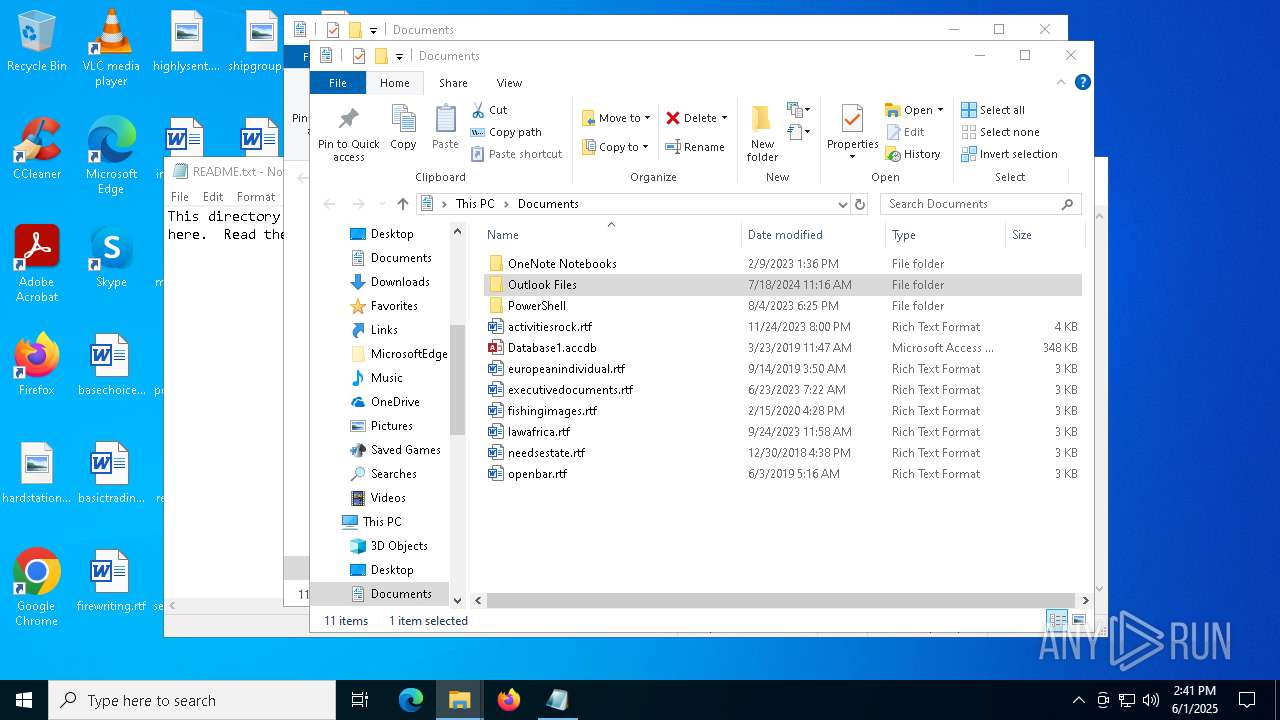Image resolution: width=1280 pixels, height=720 pixels.
Task: Open Format menu in README Notepad
Action: point(256,197)
